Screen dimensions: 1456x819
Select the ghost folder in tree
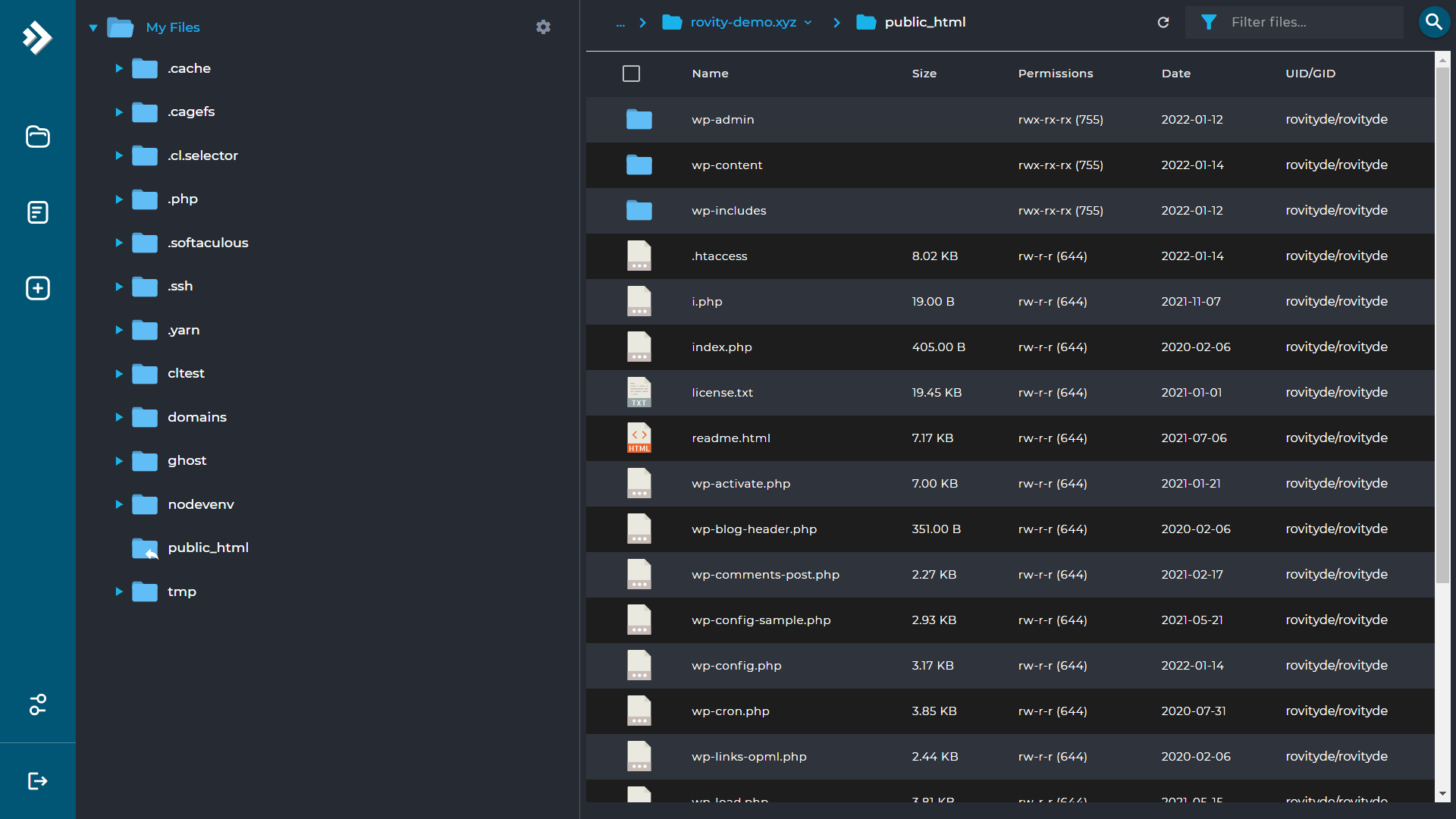point(187,460)
